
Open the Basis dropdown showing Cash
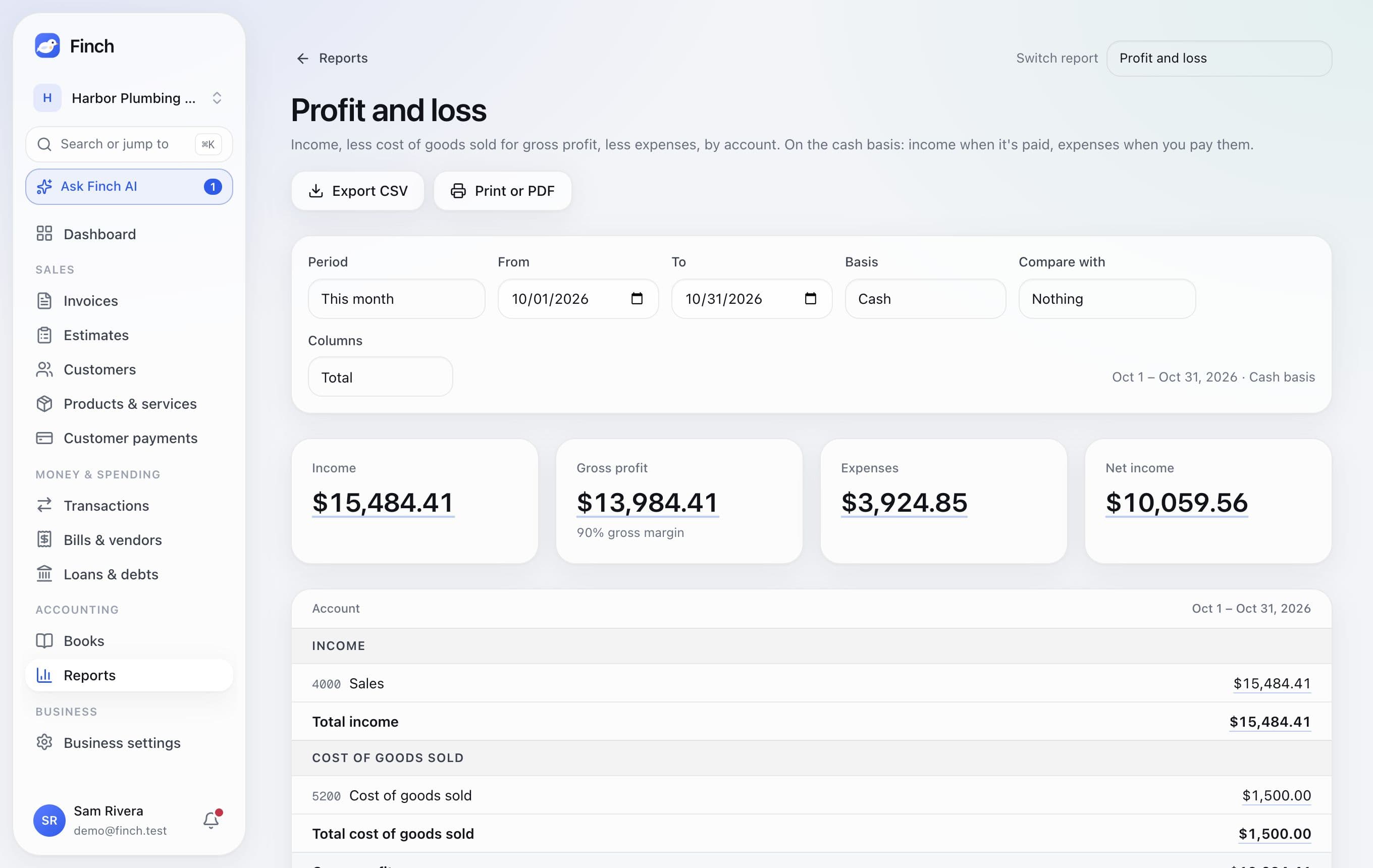(925, 299)
